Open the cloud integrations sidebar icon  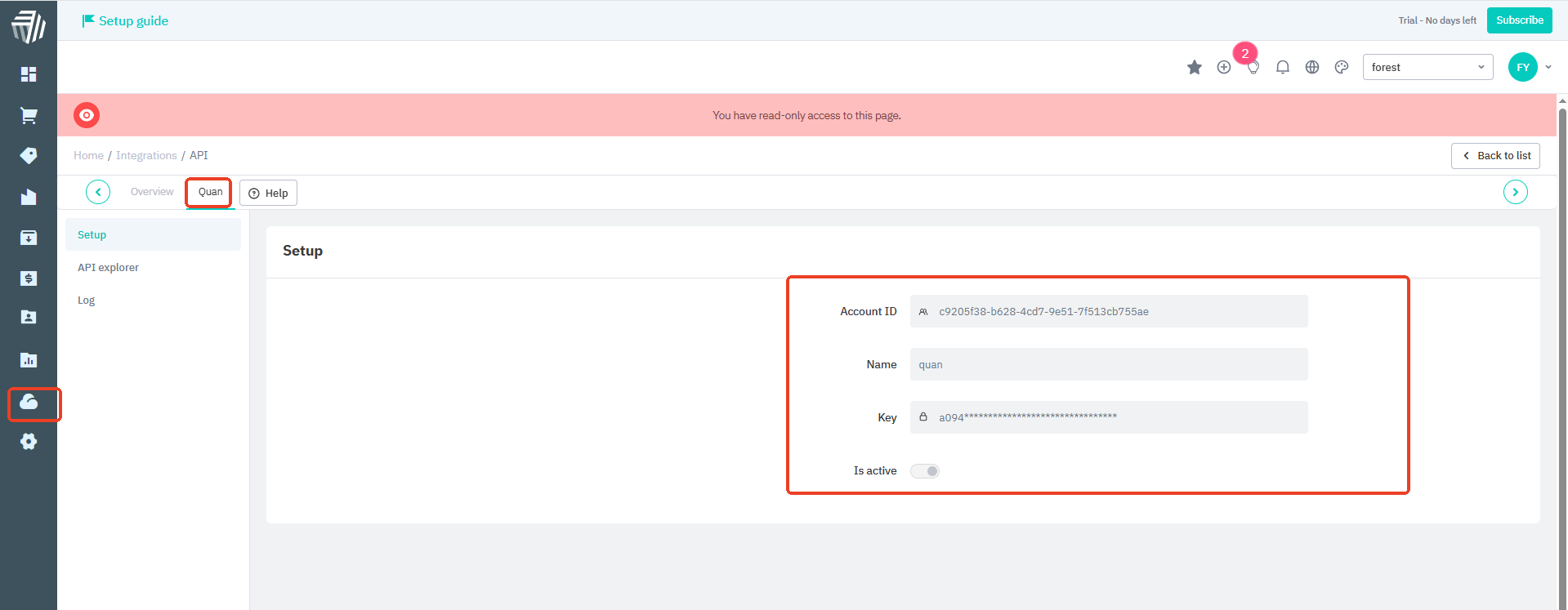coord(29,402)
